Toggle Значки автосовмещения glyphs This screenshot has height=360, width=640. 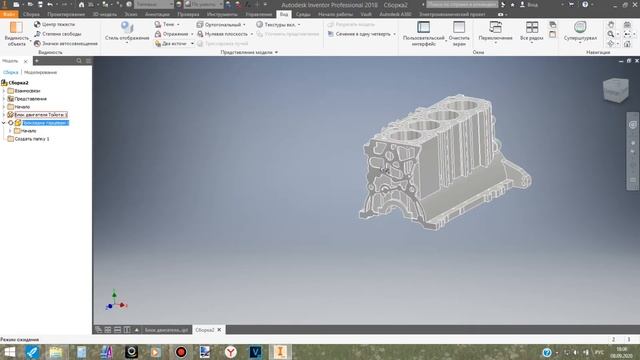pos(66,43)
